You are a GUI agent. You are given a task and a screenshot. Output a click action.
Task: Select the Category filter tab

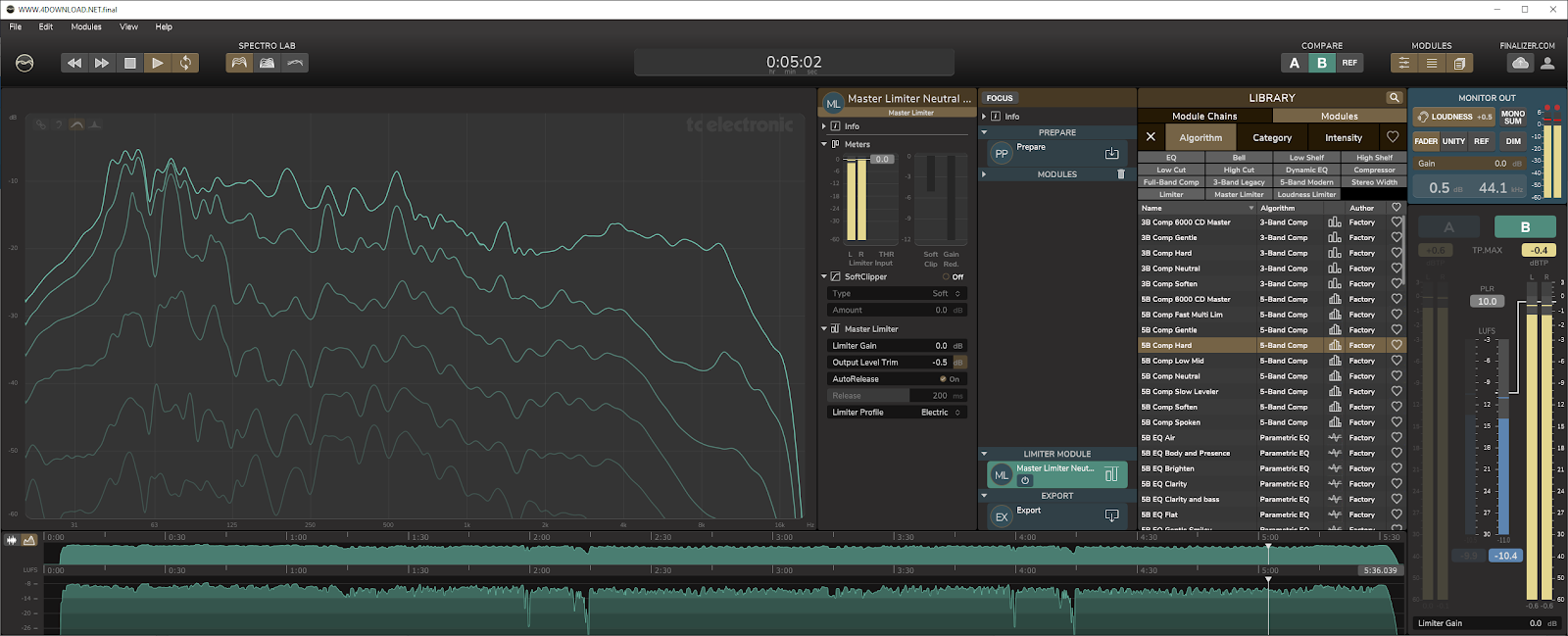tap(1272, 137)
